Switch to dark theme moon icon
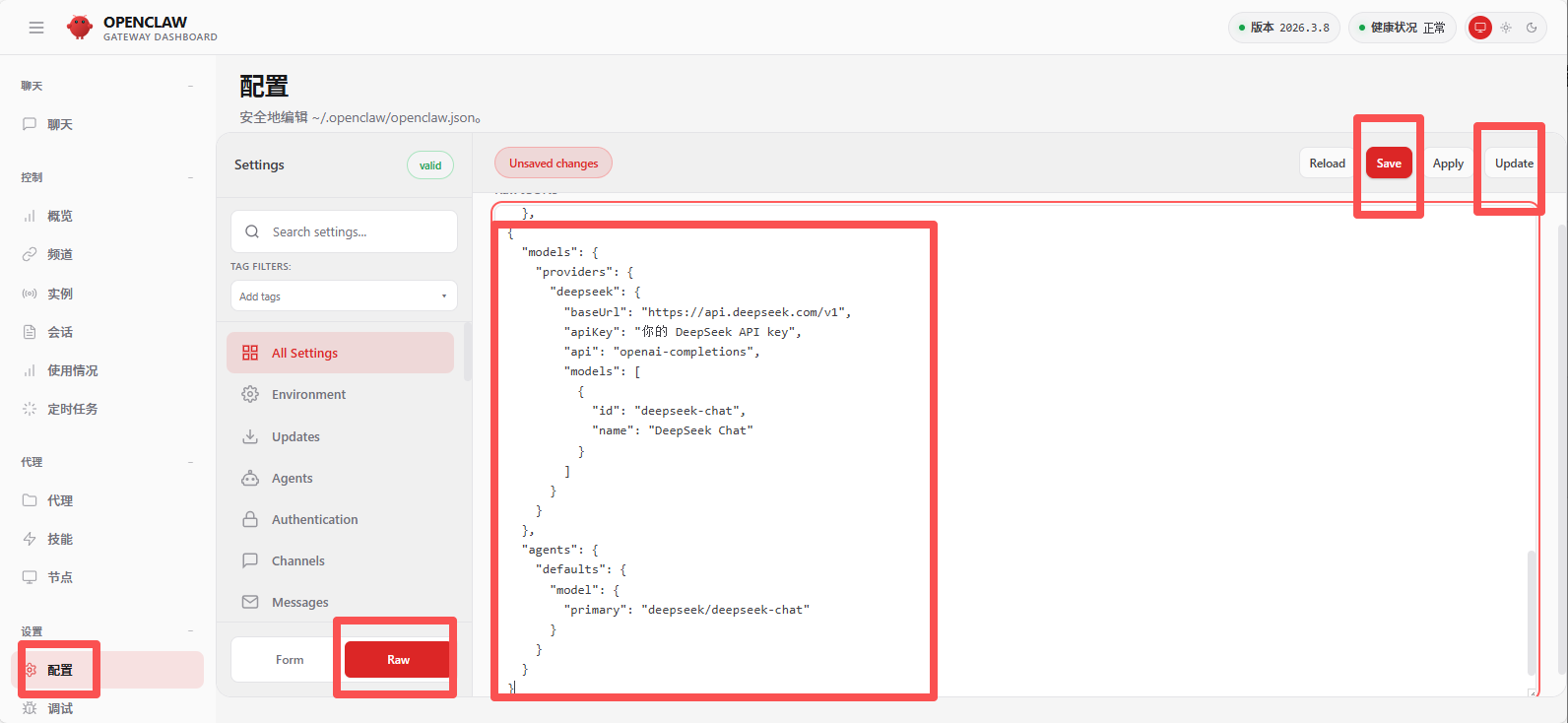The width and height of the screenshot is (1568, 723). tap(1532, 28)
